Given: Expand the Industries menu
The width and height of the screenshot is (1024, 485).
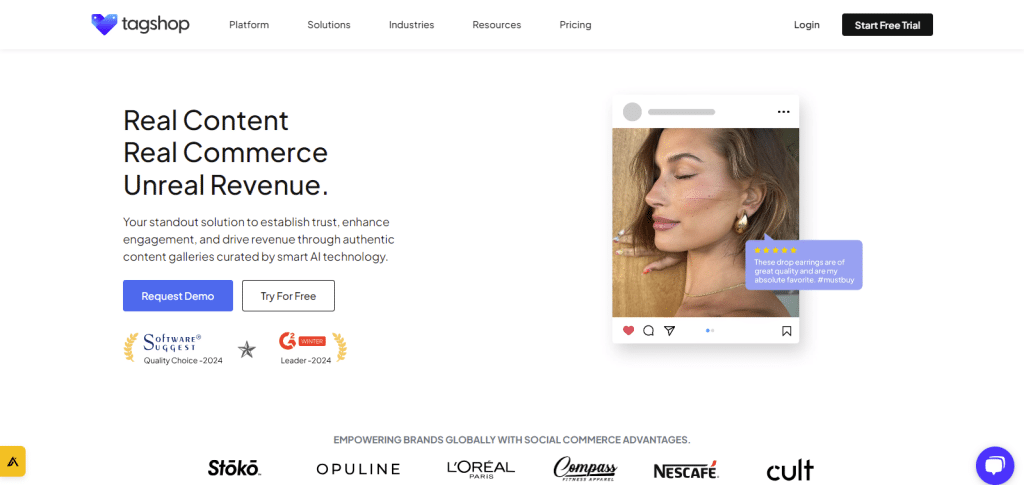Looking at the screenshot, I should [411, 25].
